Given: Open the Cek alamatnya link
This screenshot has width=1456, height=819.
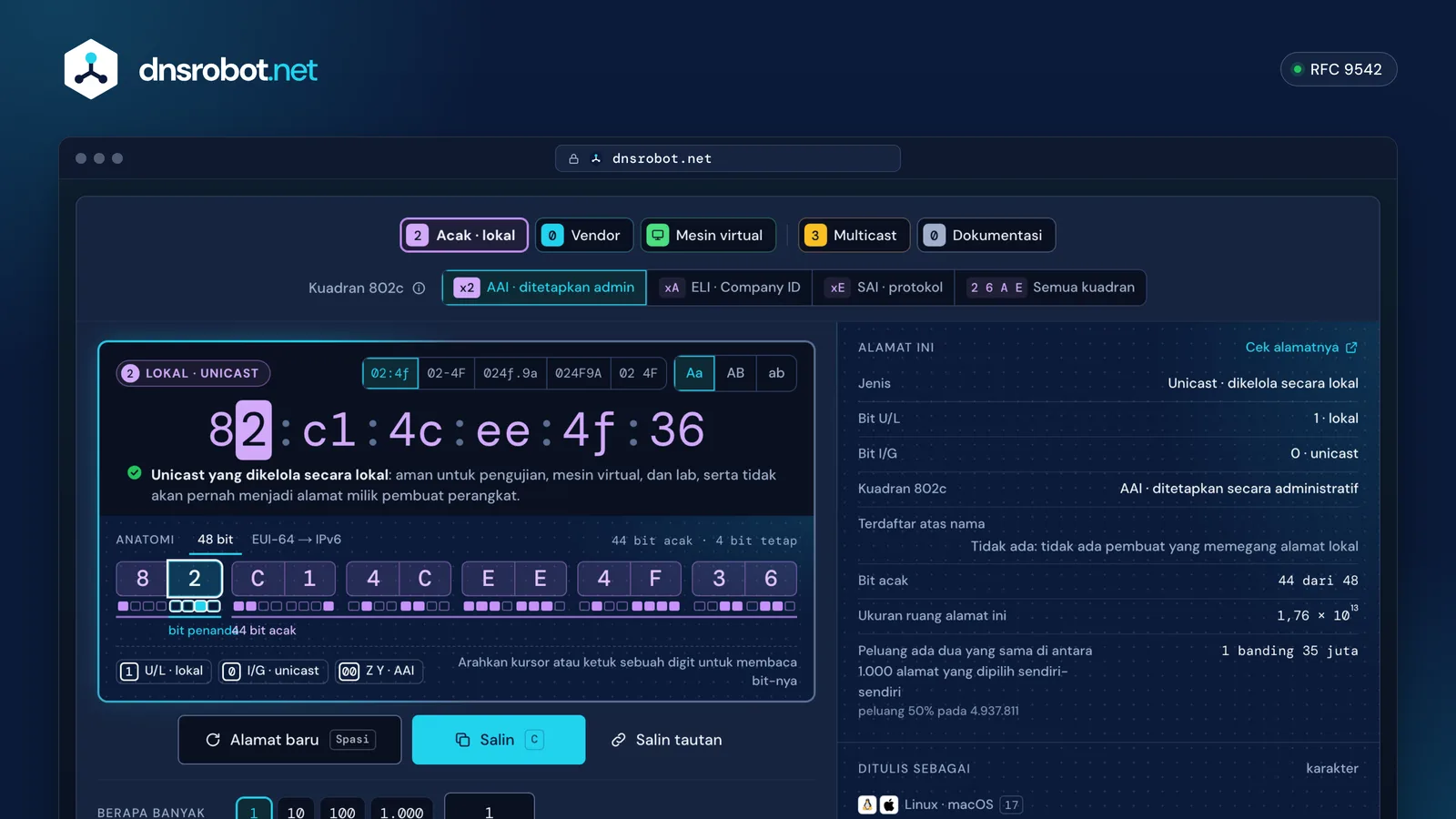Looking at the screenshot, I should [x=1301, y=348].
